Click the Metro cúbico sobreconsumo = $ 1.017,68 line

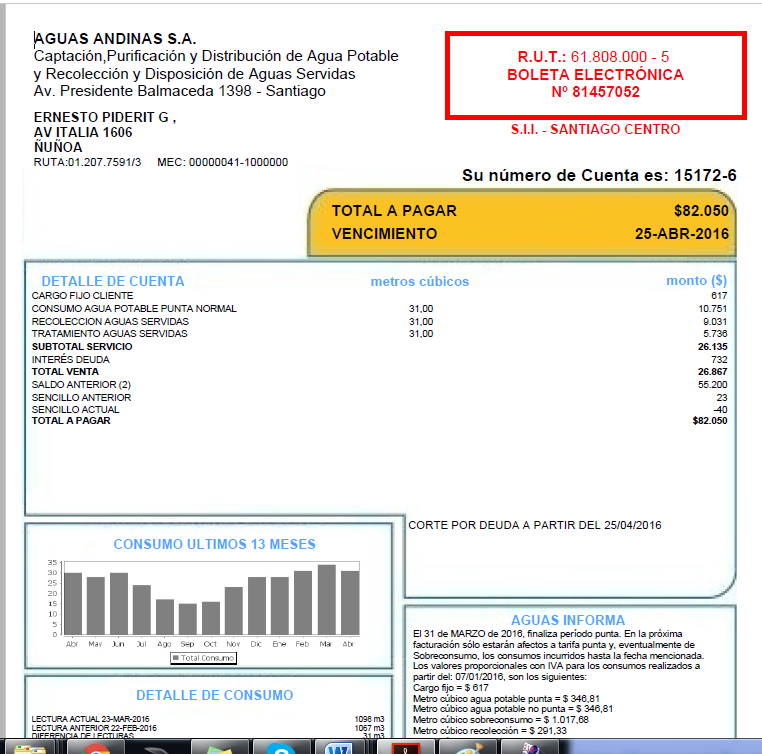(x=501, y=720)
